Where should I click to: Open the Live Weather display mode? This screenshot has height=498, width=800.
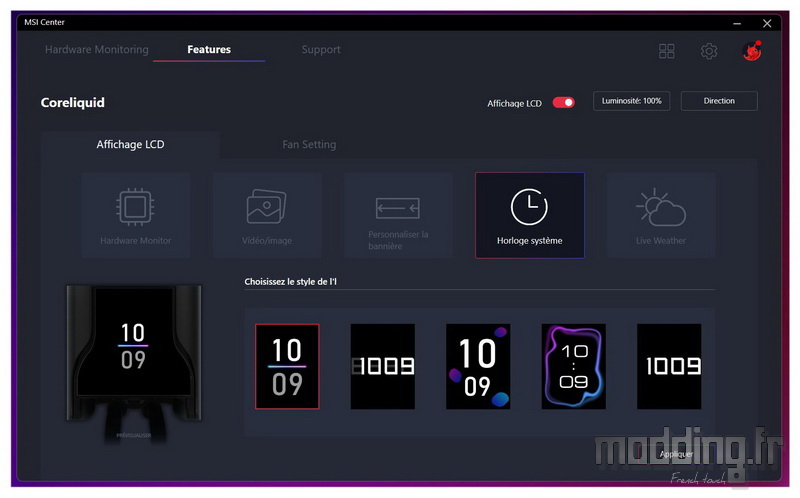pos(661,215)
